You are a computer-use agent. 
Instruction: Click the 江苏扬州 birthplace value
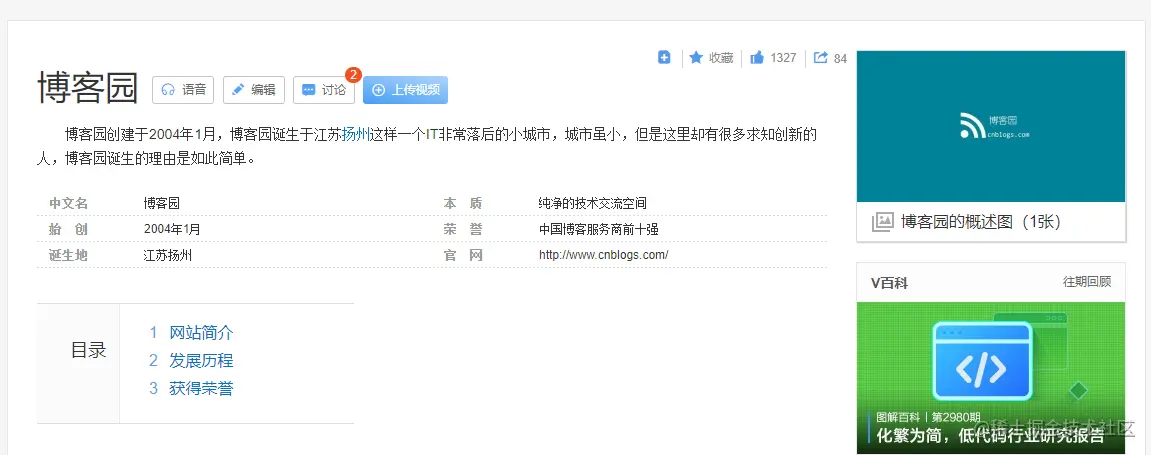(x=168, y=255)
